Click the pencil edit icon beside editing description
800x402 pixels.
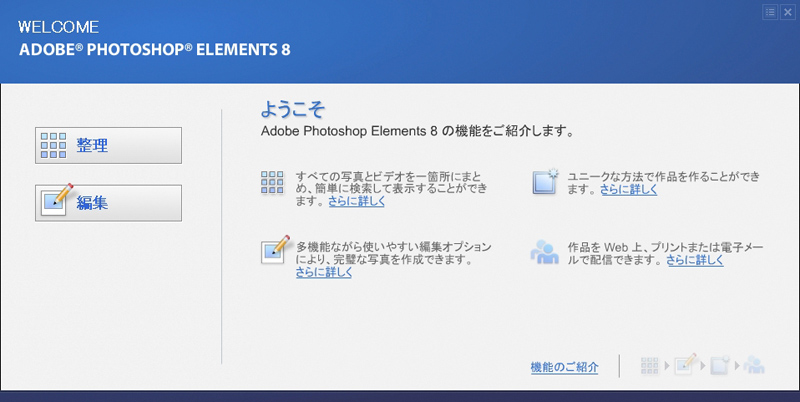[275, 250]
